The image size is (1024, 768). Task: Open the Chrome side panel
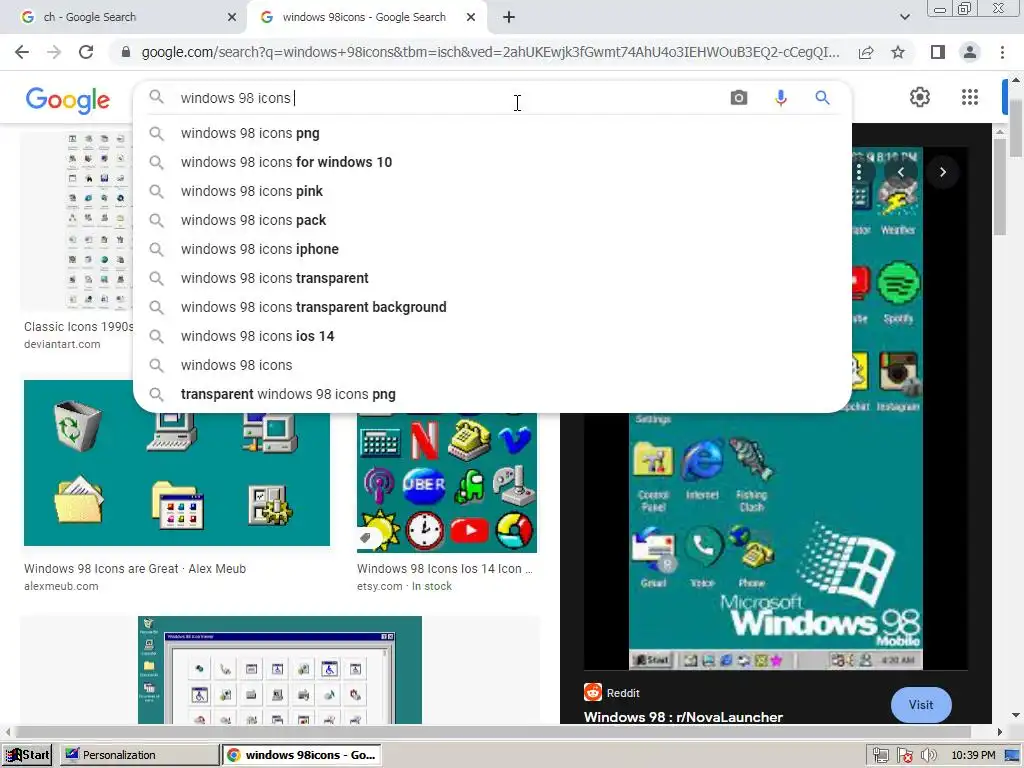(938, 52)
